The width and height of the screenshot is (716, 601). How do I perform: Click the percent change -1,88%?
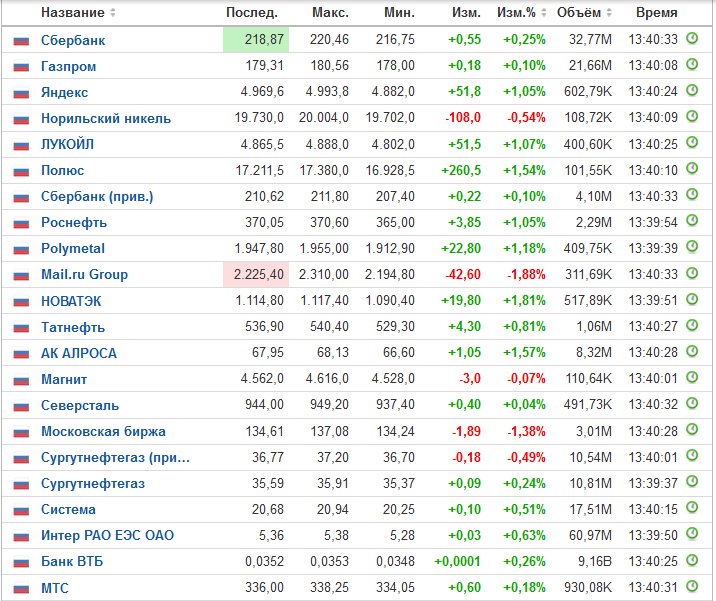526,274
